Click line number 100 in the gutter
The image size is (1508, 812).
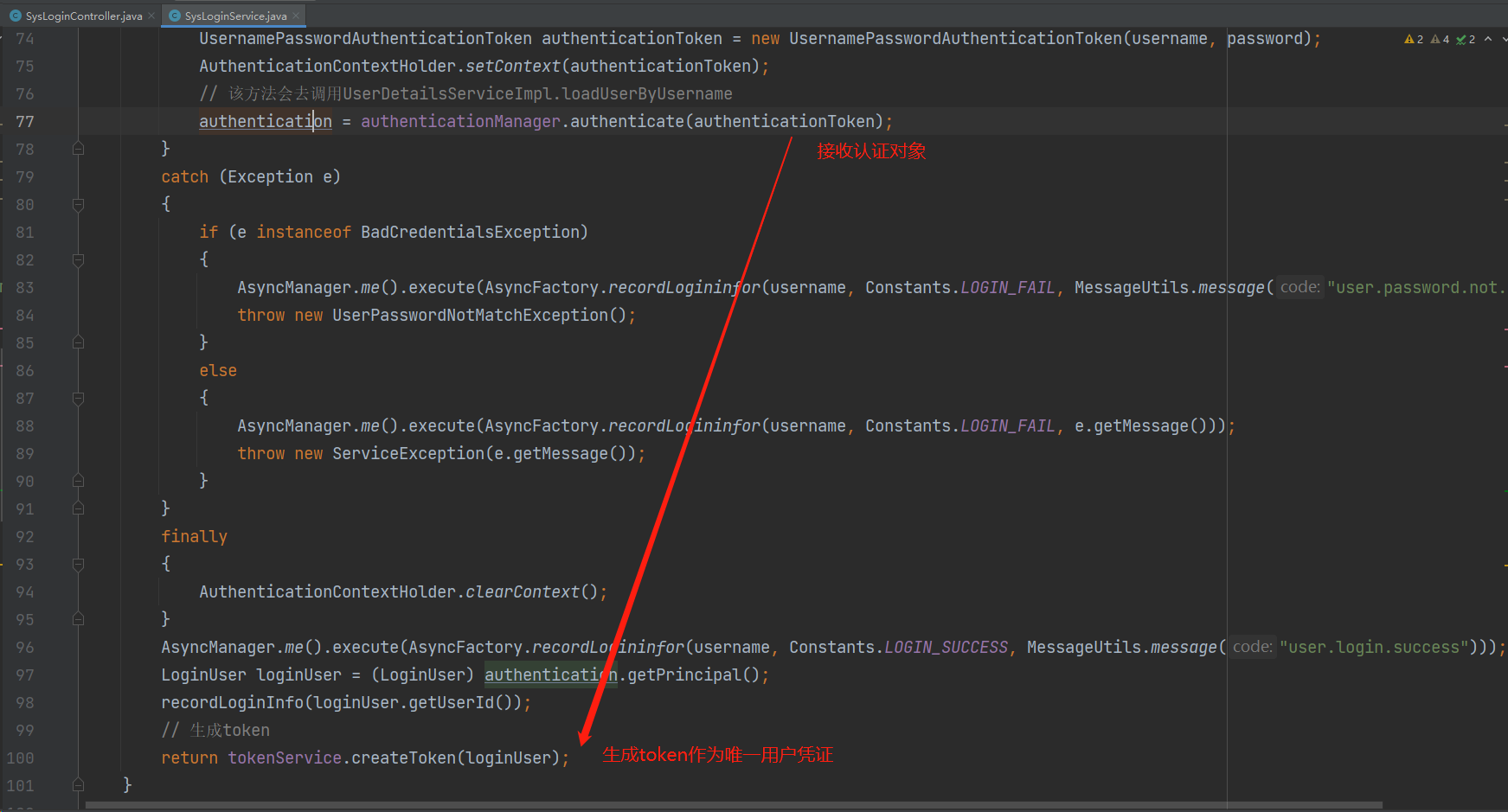[20, 758]
